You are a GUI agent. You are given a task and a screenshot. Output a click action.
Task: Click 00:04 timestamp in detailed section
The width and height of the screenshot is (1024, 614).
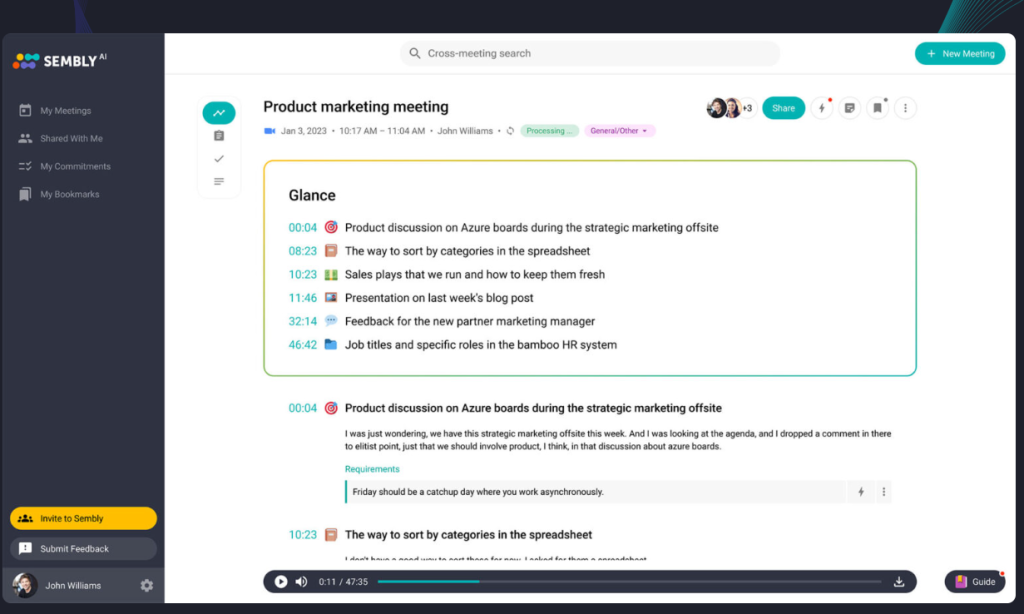click(302, 408)
